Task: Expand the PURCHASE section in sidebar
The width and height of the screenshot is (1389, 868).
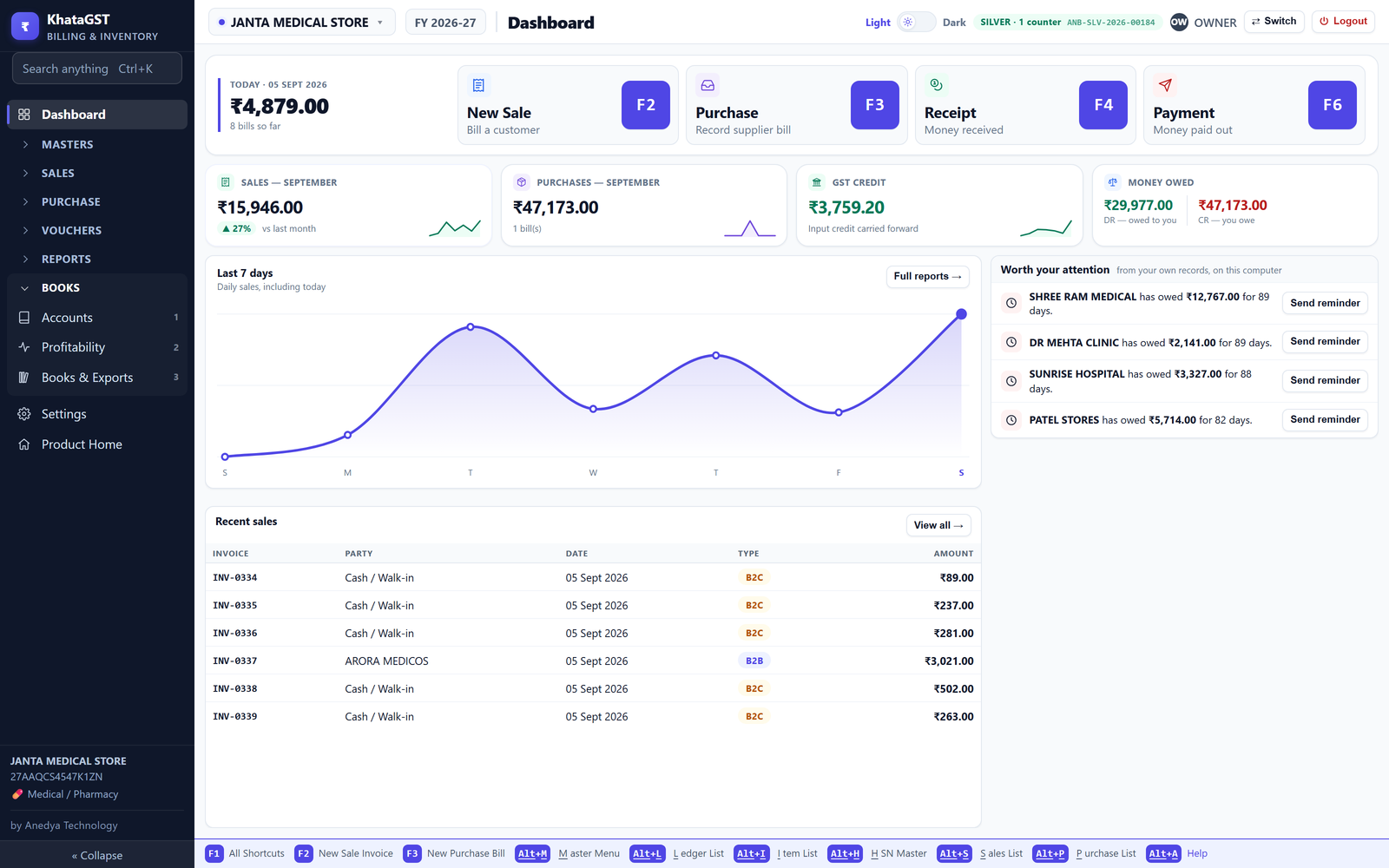Action: click(97, 202)
